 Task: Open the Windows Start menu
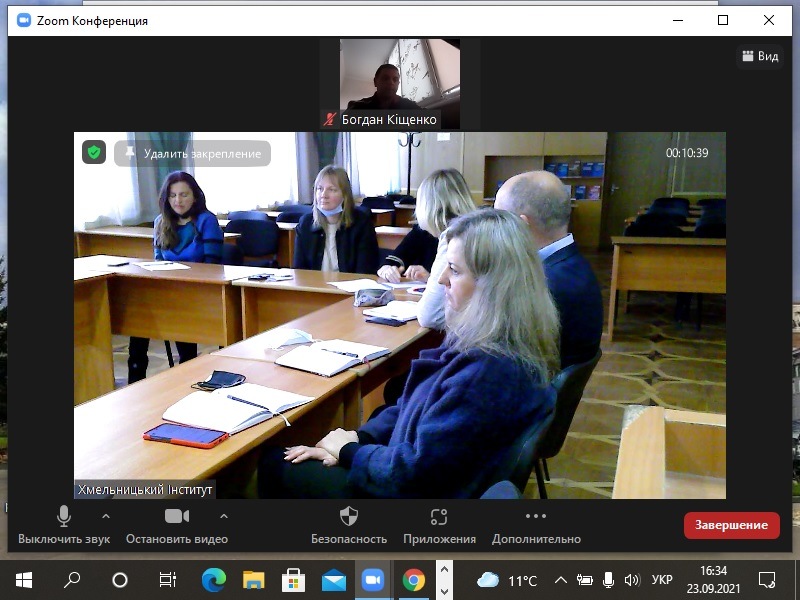(x=24, y=580)
